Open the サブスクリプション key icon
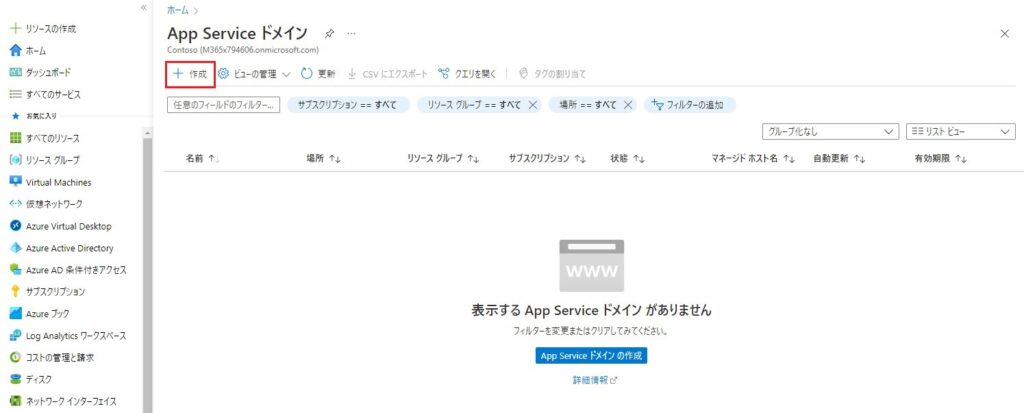The width and height of the screenshot is (1024, 413). click(x=16, y=291)
